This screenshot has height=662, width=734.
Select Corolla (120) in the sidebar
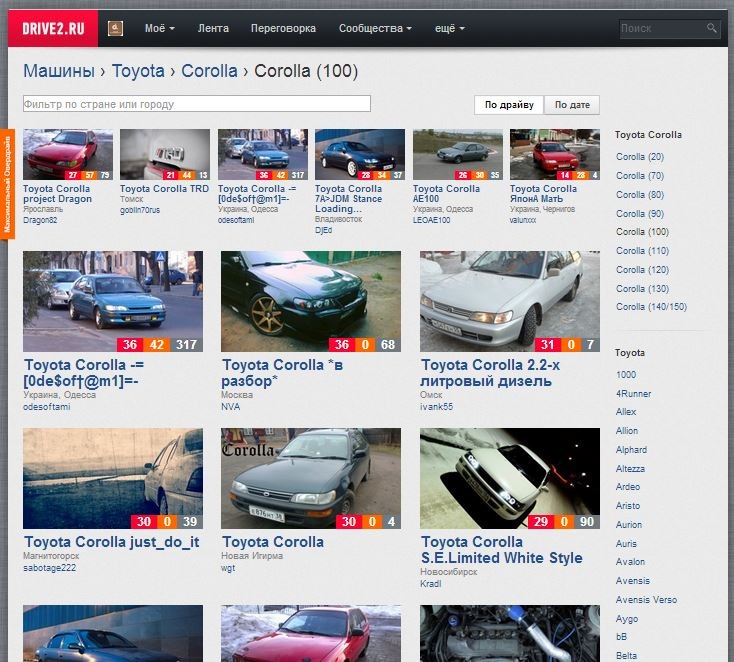tap(642, 270)
